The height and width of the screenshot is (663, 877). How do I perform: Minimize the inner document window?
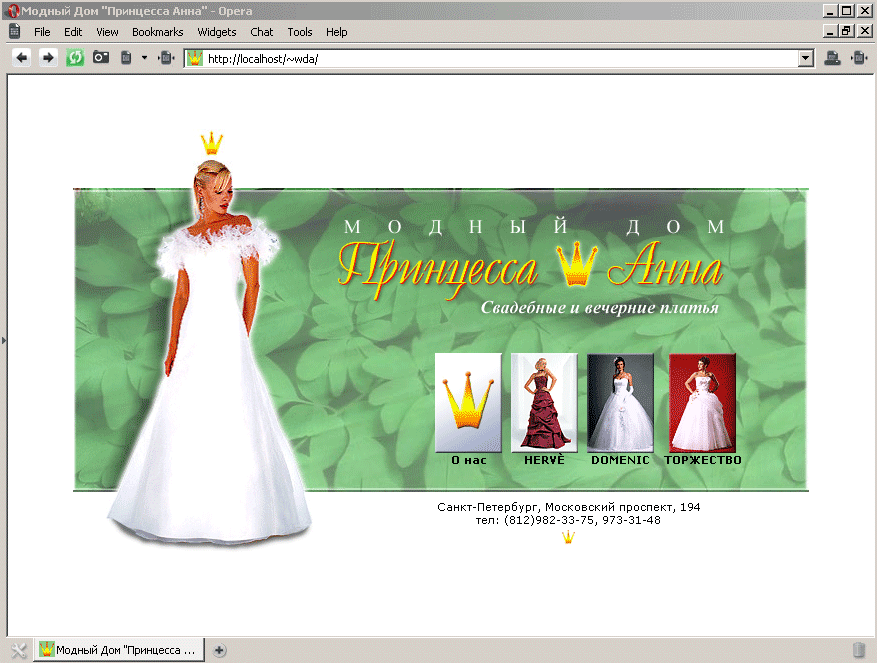[830, 31]
